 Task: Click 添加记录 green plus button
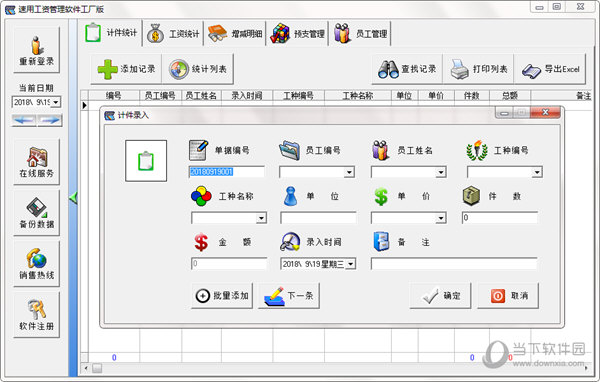click(126, 69)
